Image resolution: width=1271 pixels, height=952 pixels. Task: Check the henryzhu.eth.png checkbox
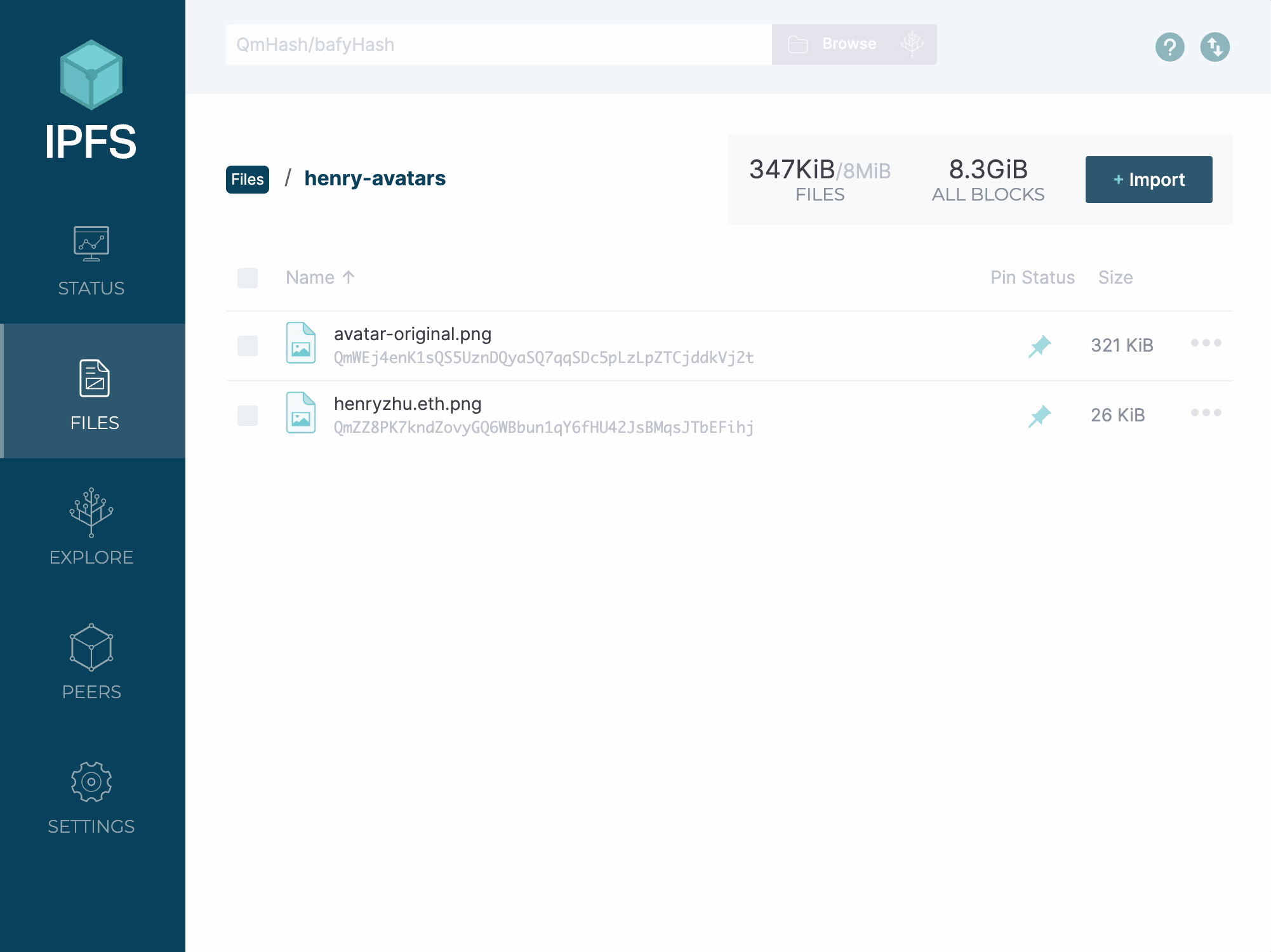pos(248,416)
